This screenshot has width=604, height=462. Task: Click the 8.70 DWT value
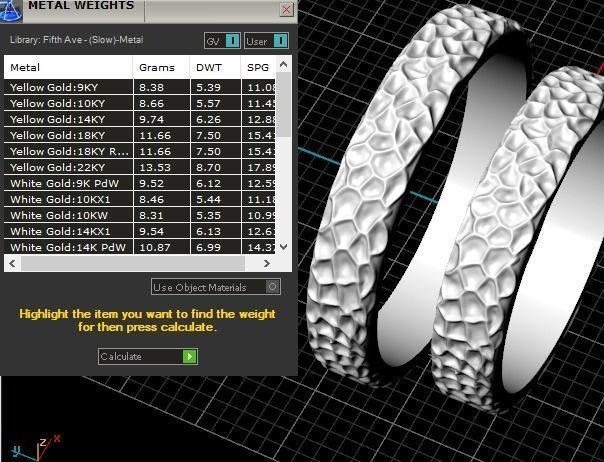(x=208, y=167)
